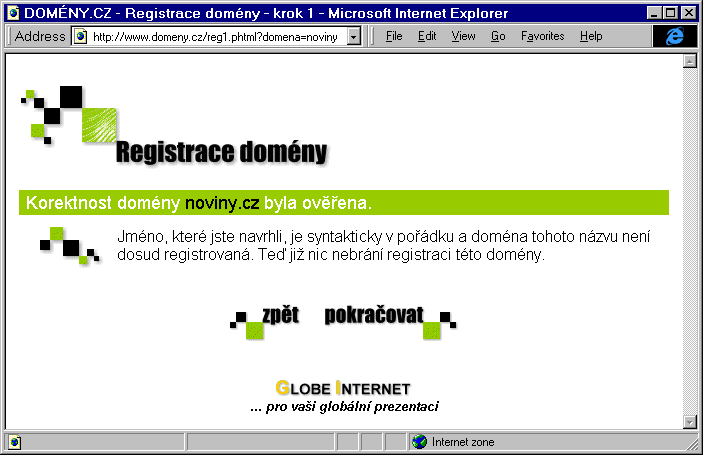This screenshot has width=703, height=455.
Task: Open the Edit menu
Action: coord(427,36)
